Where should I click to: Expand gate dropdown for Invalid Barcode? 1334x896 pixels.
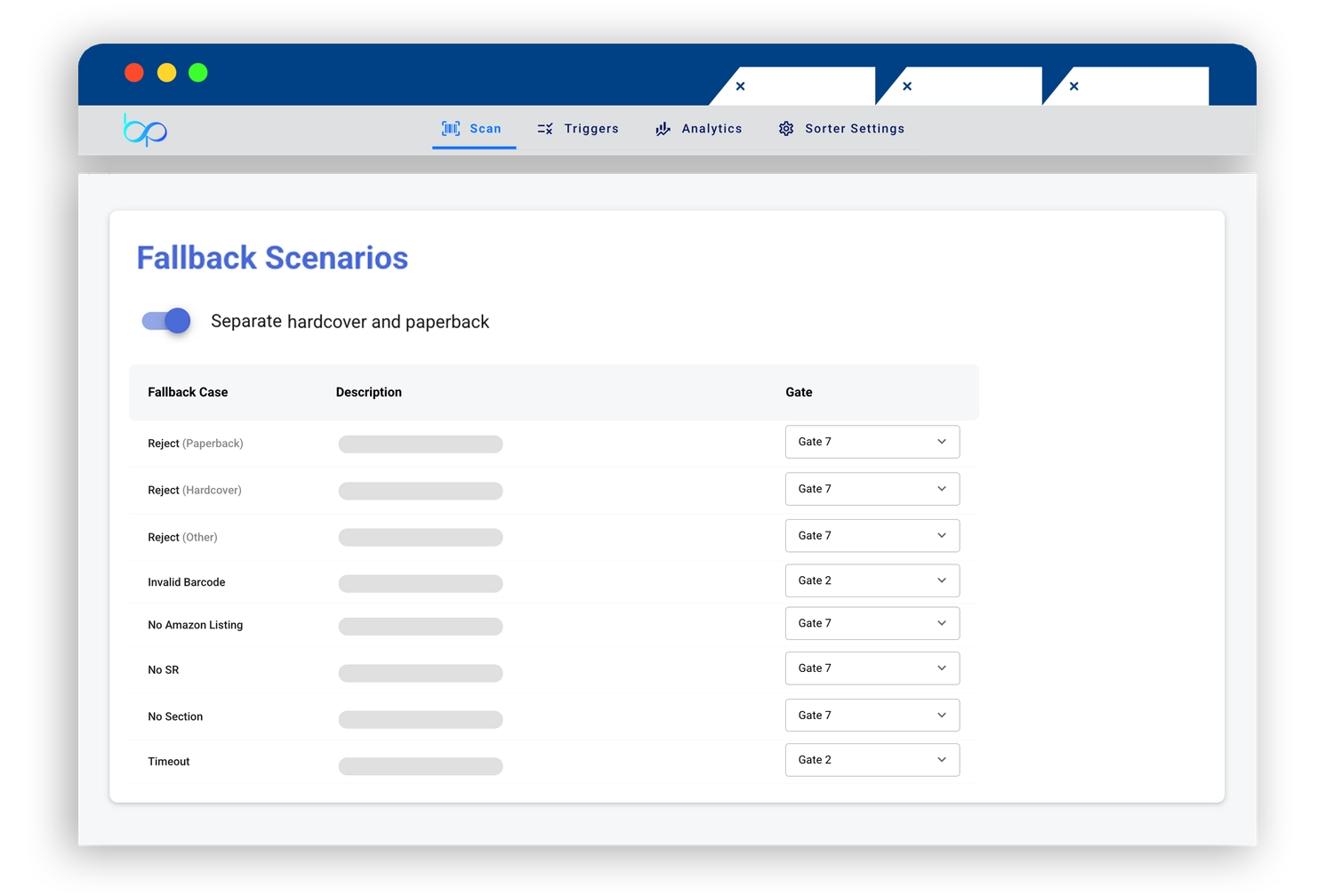tap(872, 580)
